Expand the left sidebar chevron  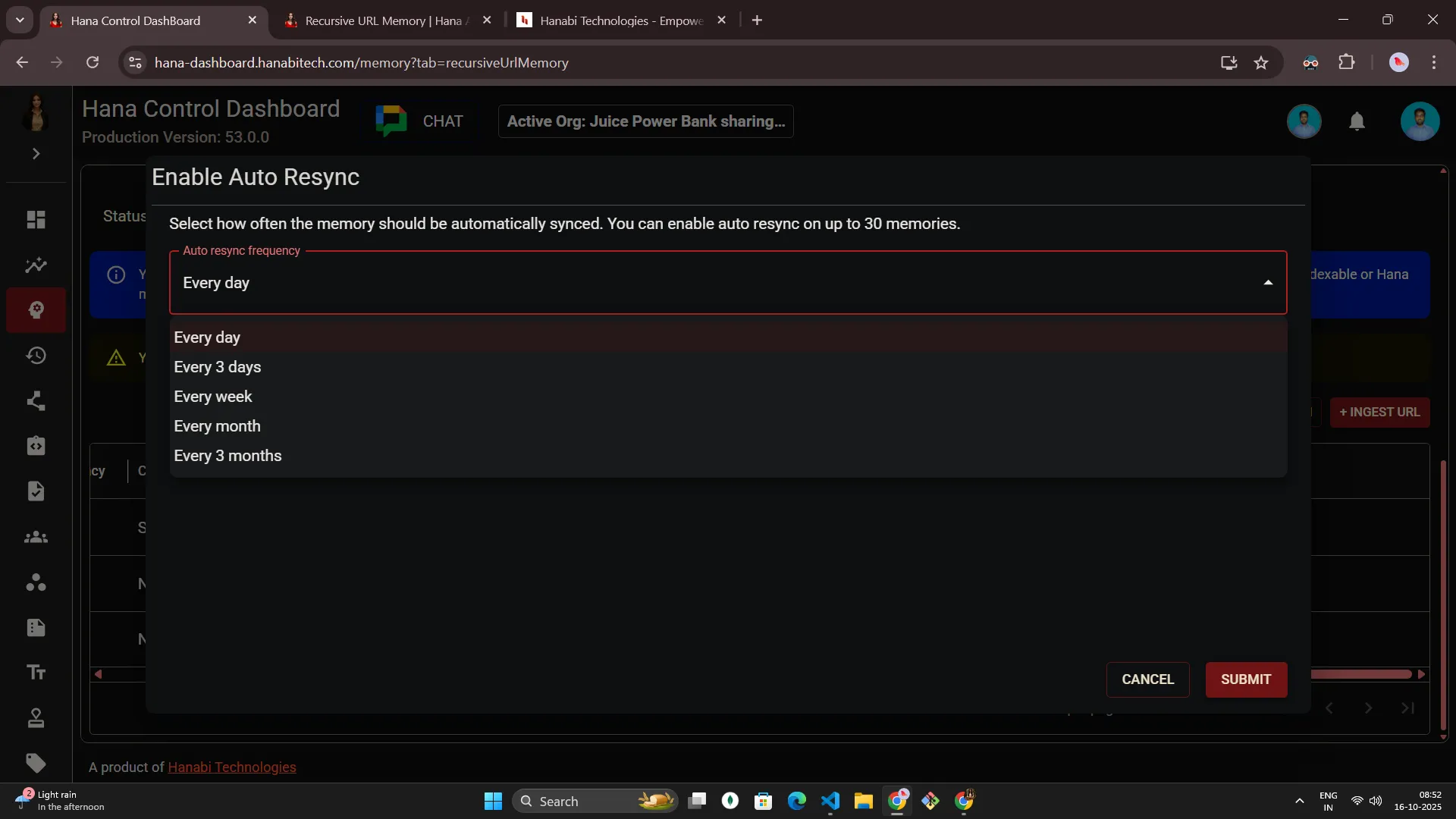[x=36, y=154]
